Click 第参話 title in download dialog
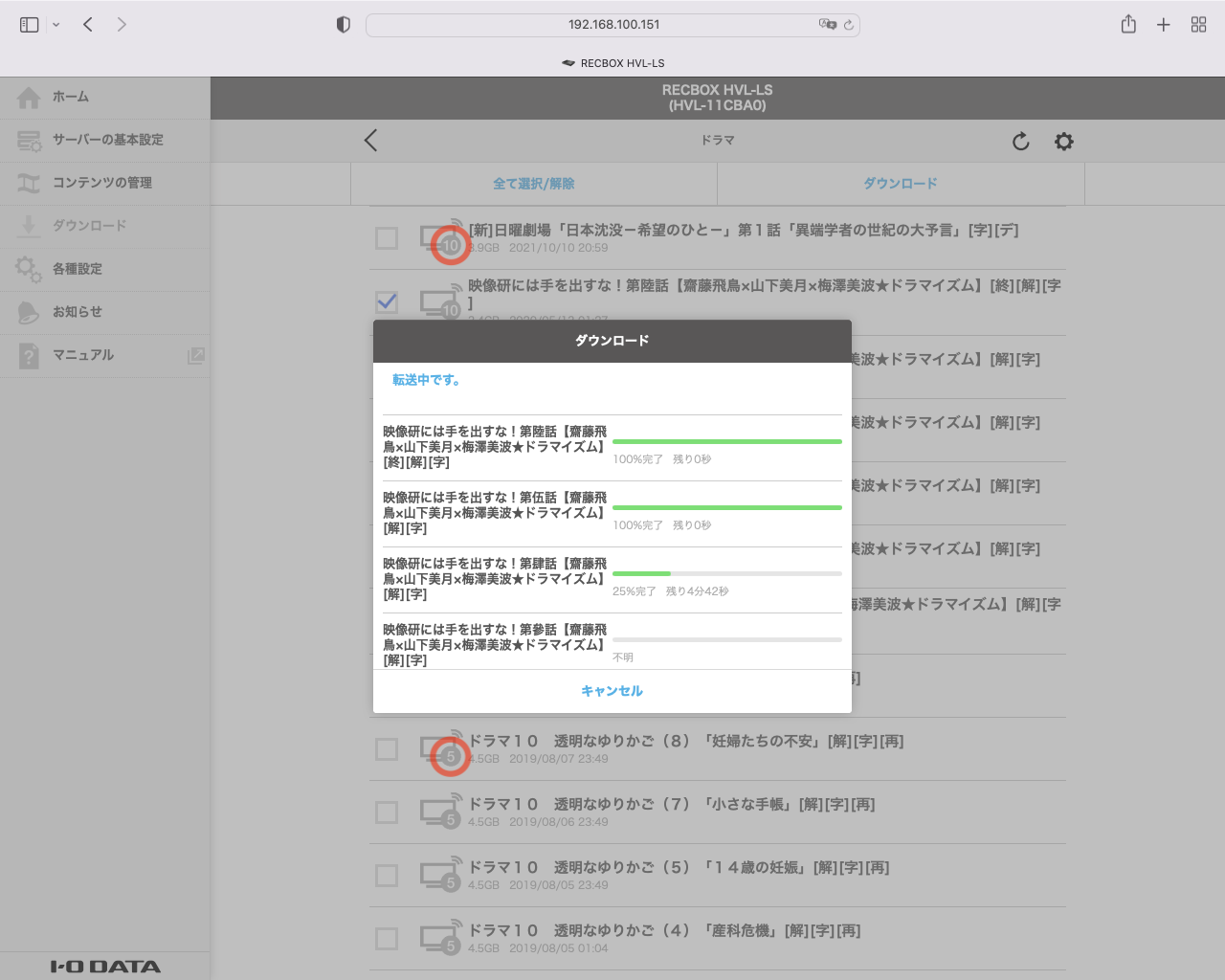This screenshot has height=980, width=1225. [495, 645]
